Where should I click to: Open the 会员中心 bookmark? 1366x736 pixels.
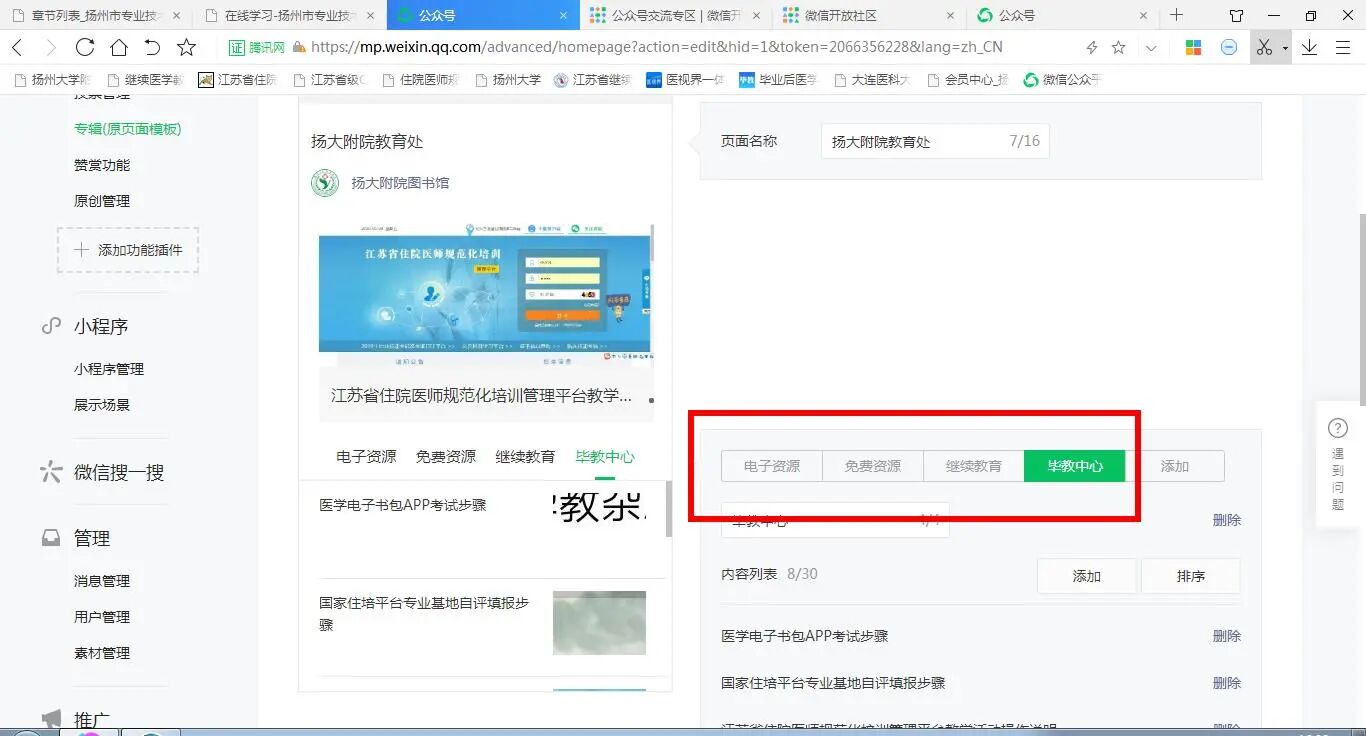click(968, 80)
